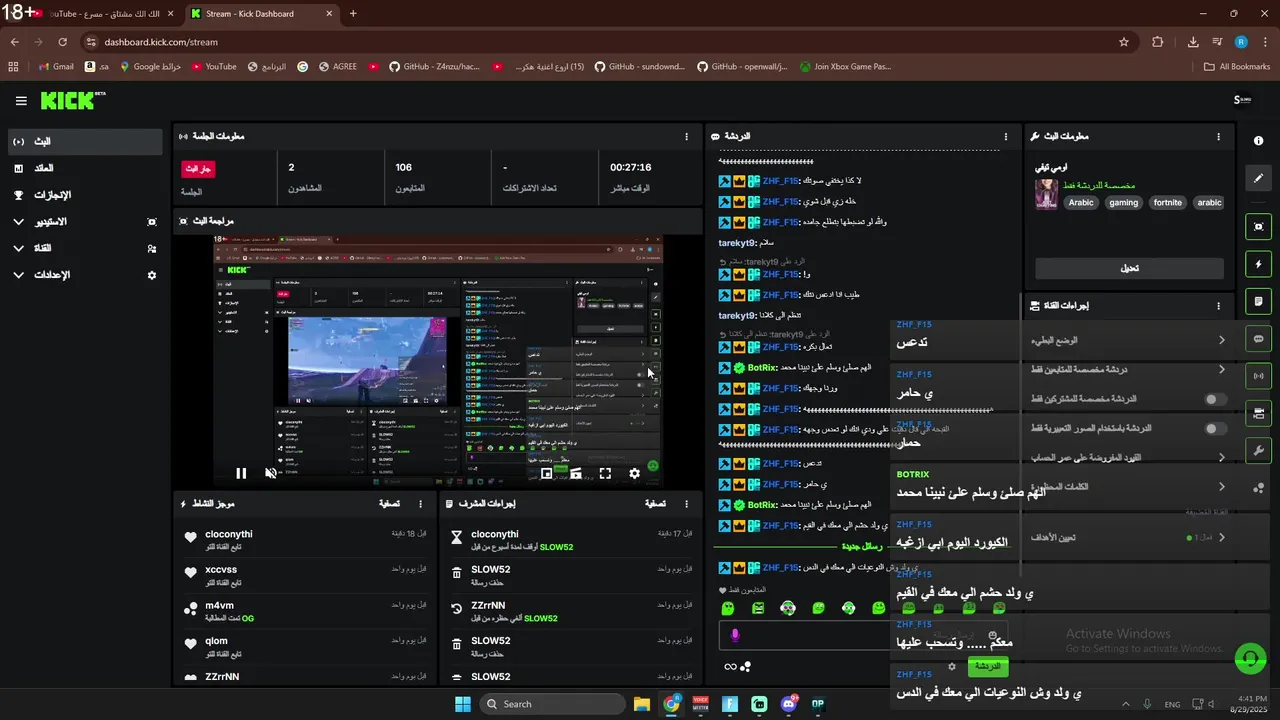1280x720 pixels.
Task: Open chat settings gear icon
Action: pyautogui.click(x=952, y=666)
